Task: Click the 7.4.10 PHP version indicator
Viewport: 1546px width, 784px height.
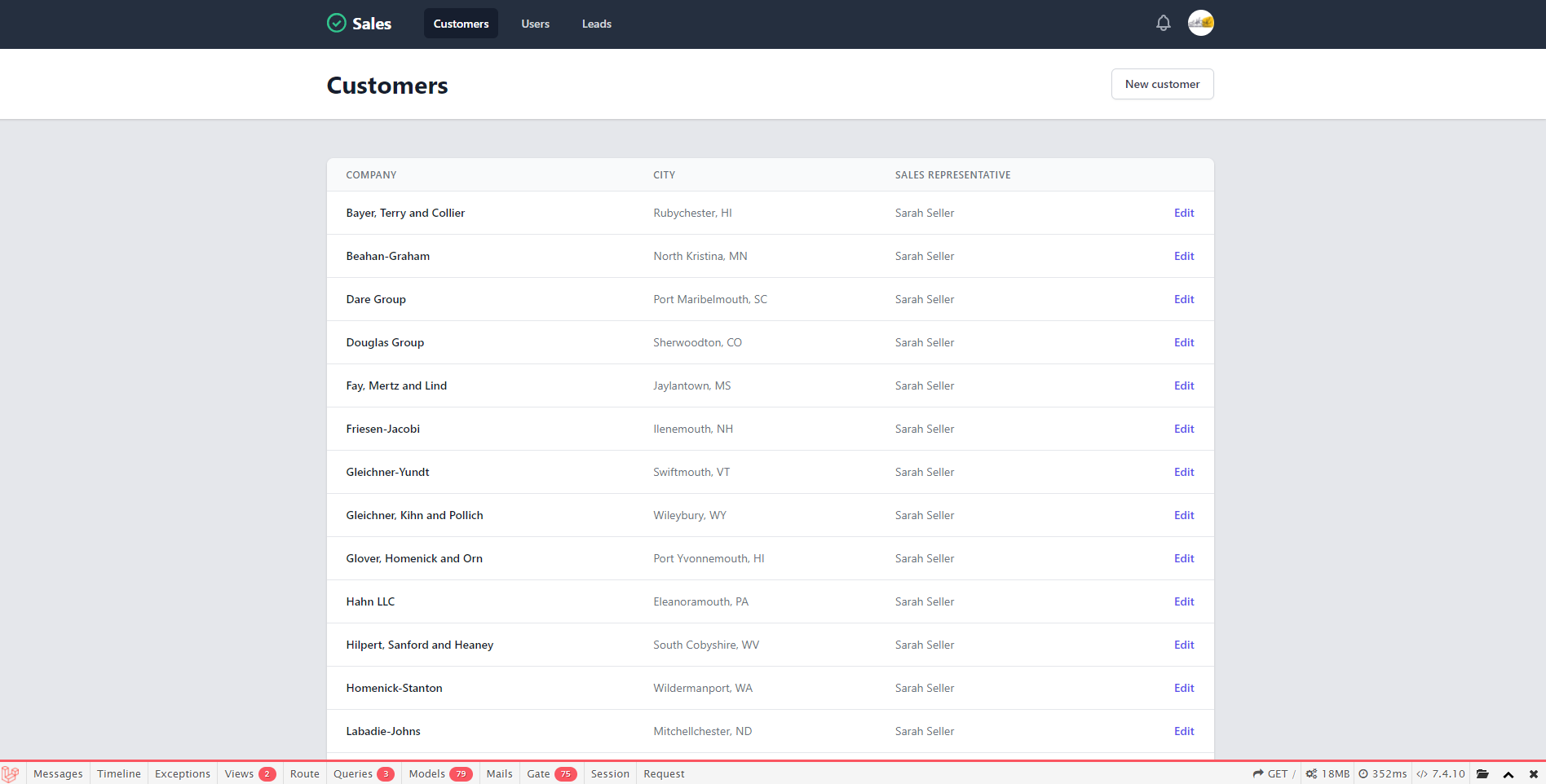Action: 1441,773
